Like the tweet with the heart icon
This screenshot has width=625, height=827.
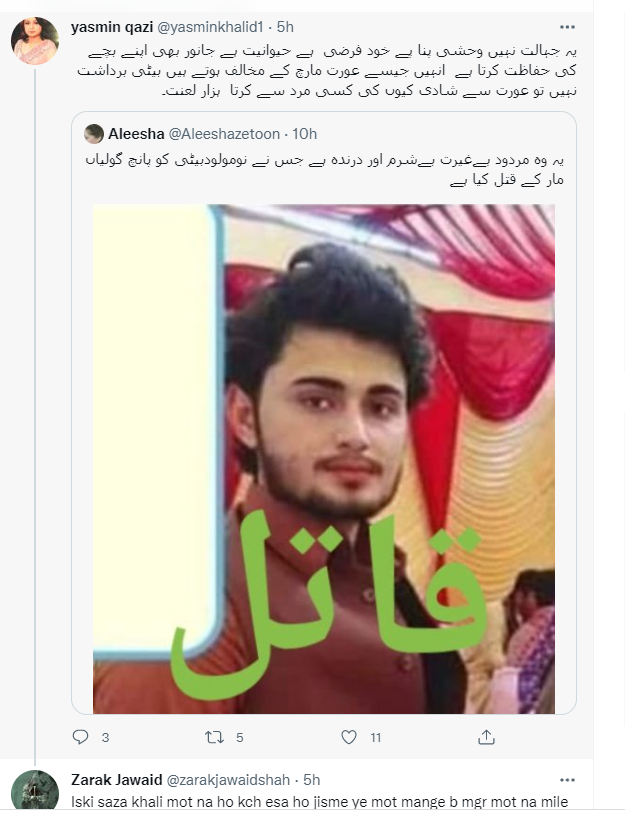click(x=349, y=737)
